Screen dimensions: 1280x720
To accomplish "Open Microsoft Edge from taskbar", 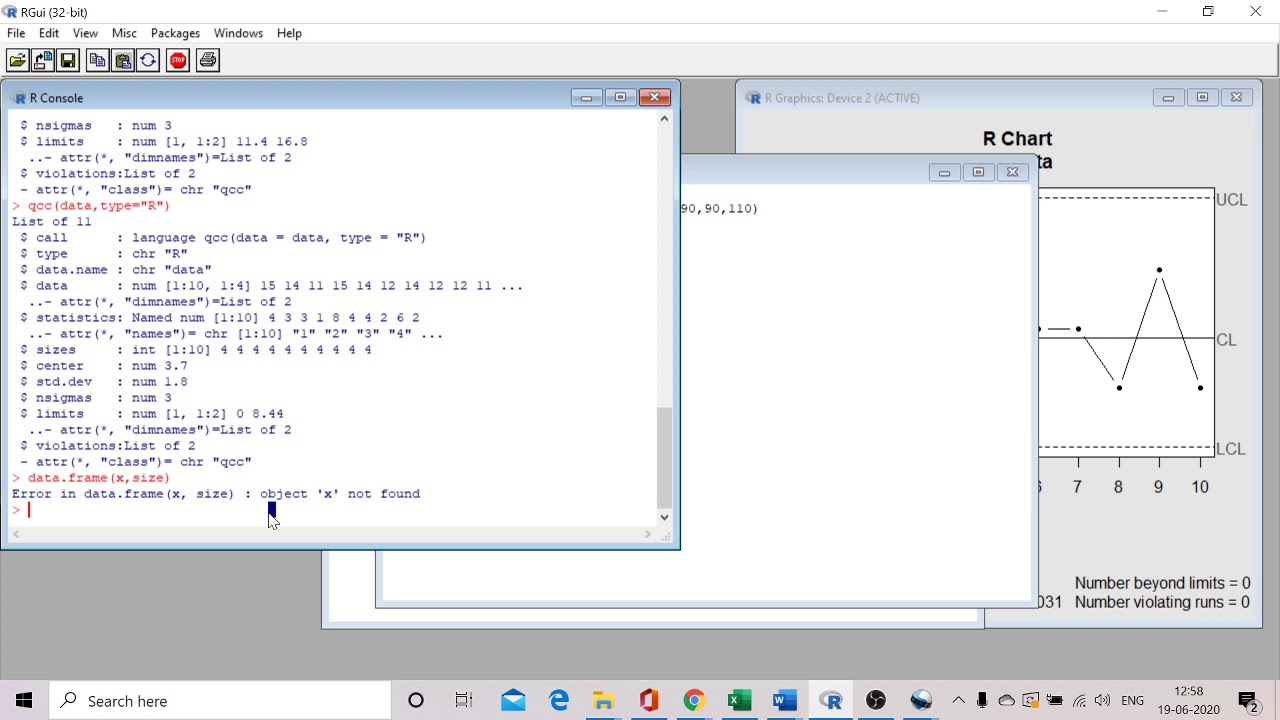I will pyautogui.click(x=559, y=700).
